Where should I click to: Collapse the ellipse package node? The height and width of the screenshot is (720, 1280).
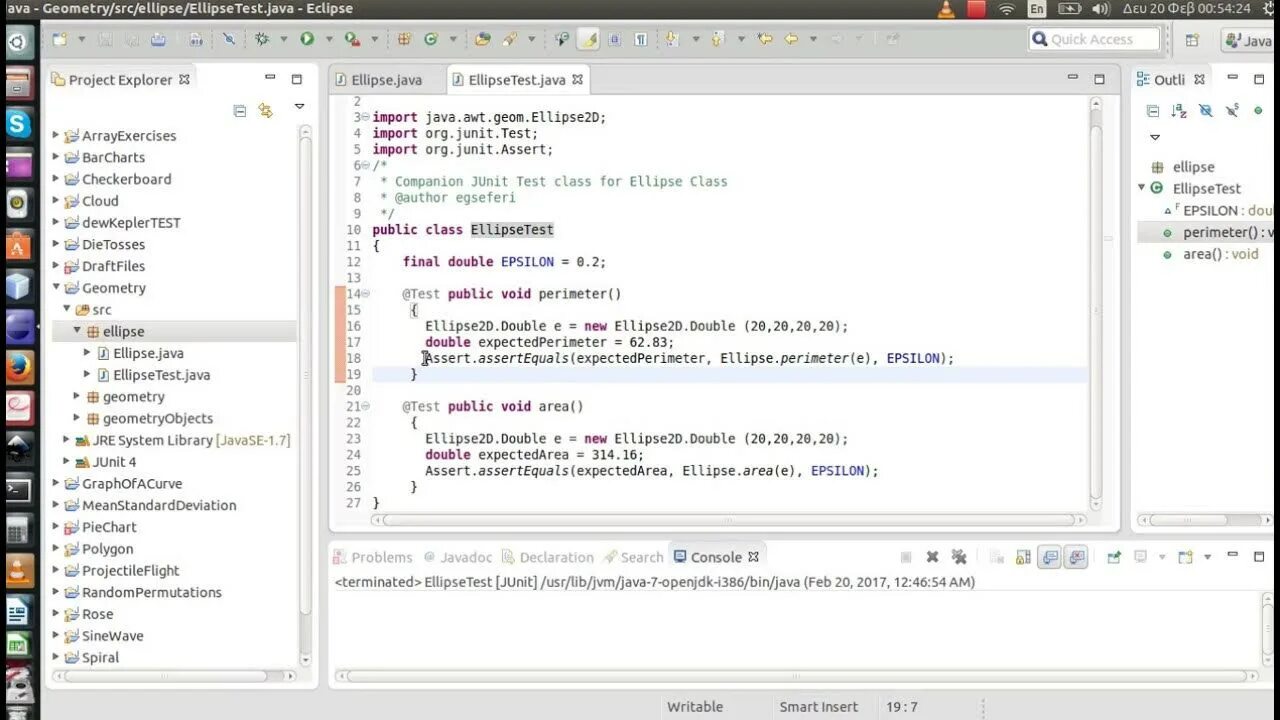[77, 330]
